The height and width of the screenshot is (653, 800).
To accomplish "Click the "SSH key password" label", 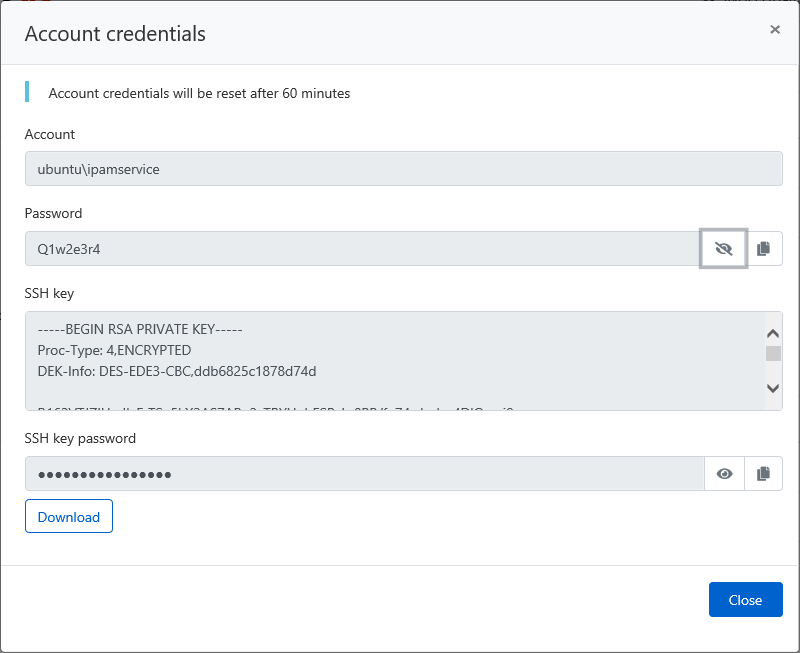I will (x=80, y=438).
